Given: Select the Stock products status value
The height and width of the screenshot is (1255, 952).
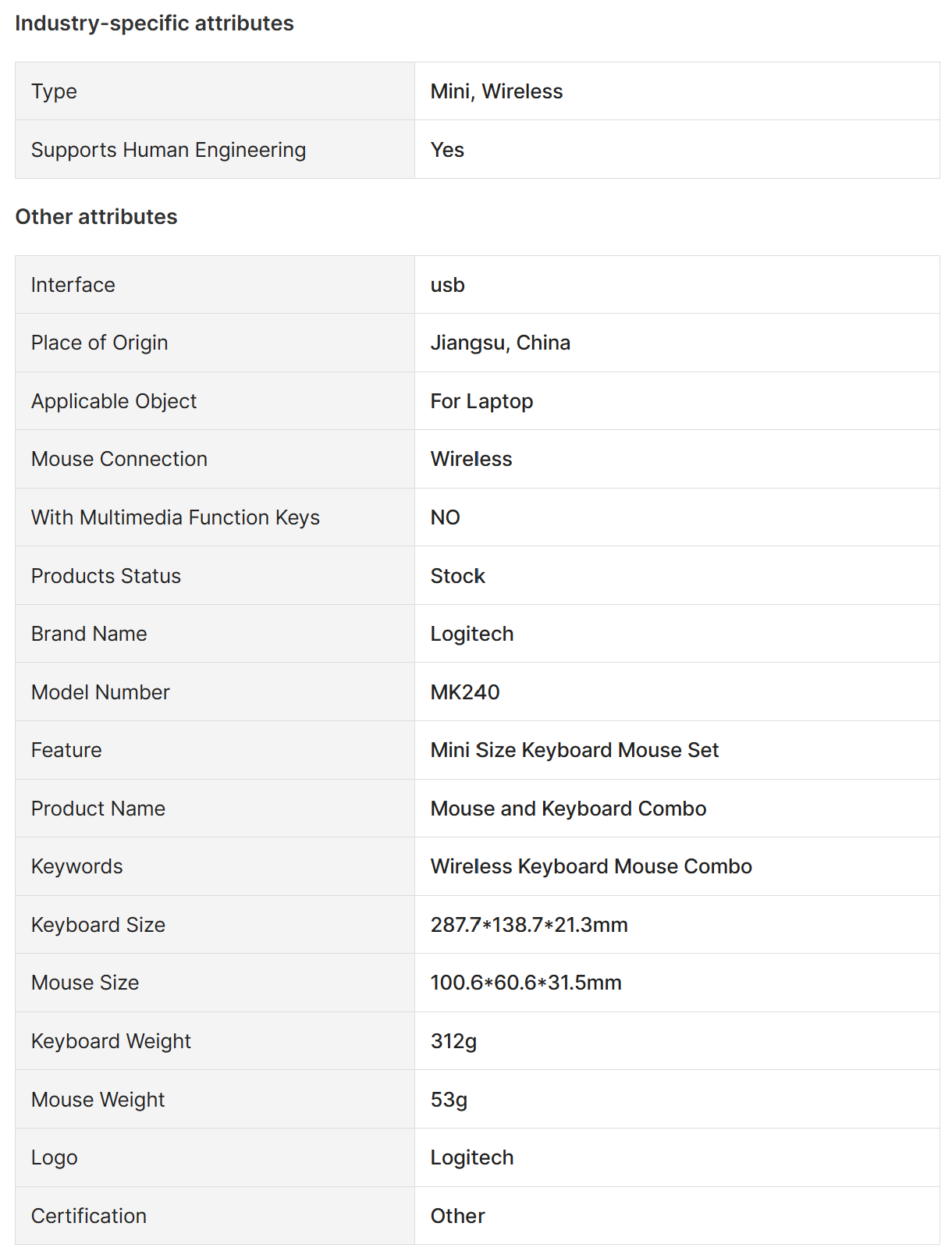Looking at the screenshot, I should (457, 576).
